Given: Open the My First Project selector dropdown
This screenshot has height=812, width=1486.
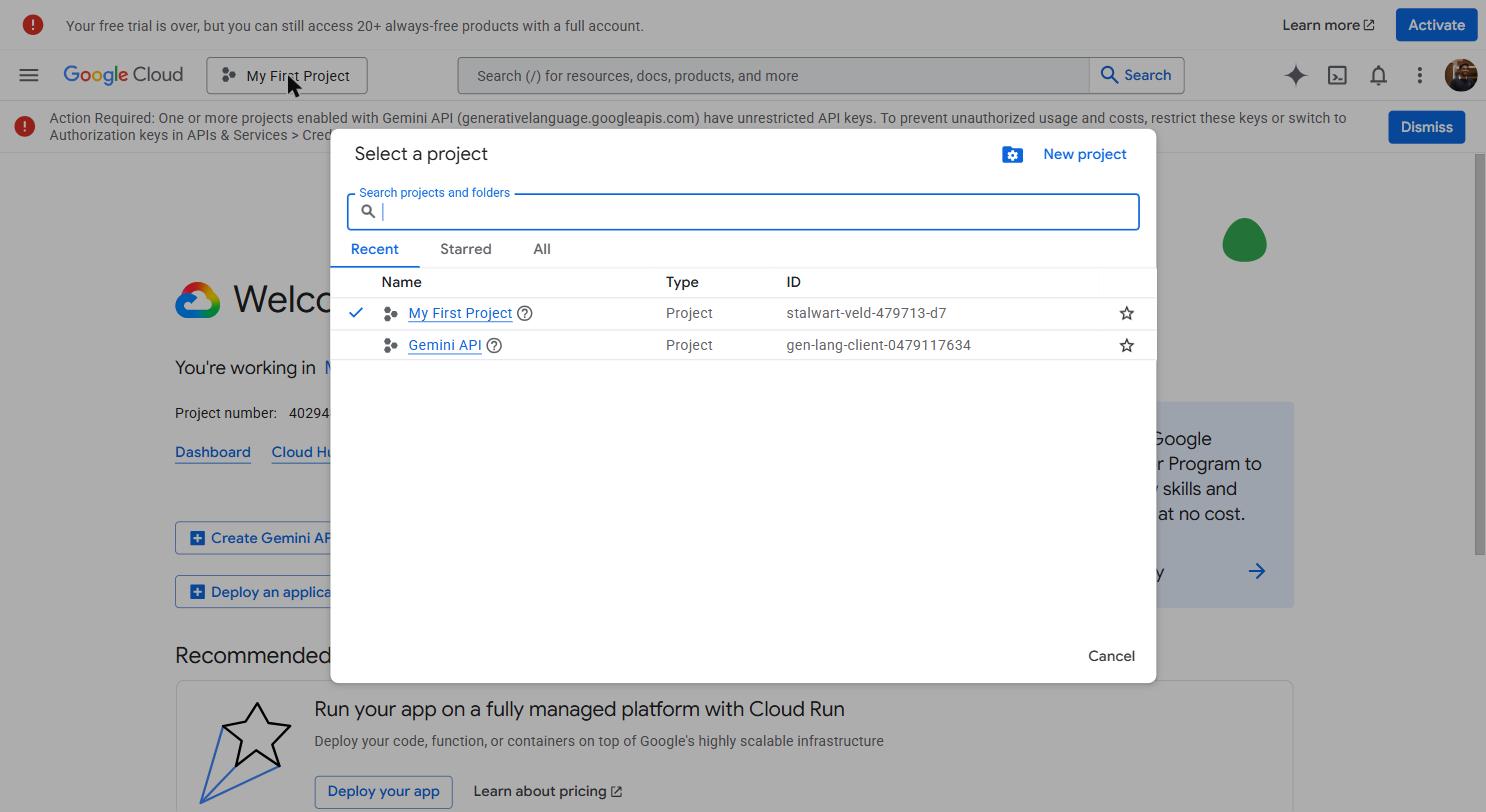Looking at the screenshot, I should point(287,75).
